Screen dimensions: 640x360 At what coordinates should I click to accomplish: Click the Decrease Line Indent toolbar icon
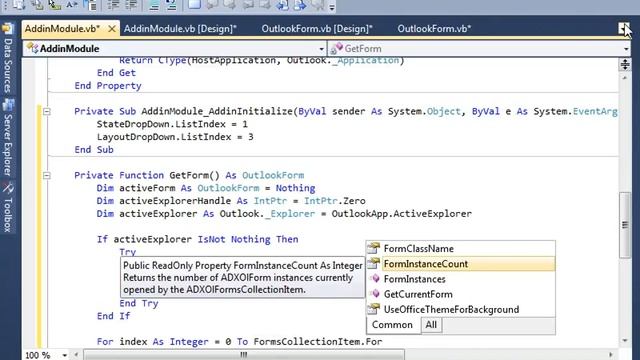click(113, 5)
